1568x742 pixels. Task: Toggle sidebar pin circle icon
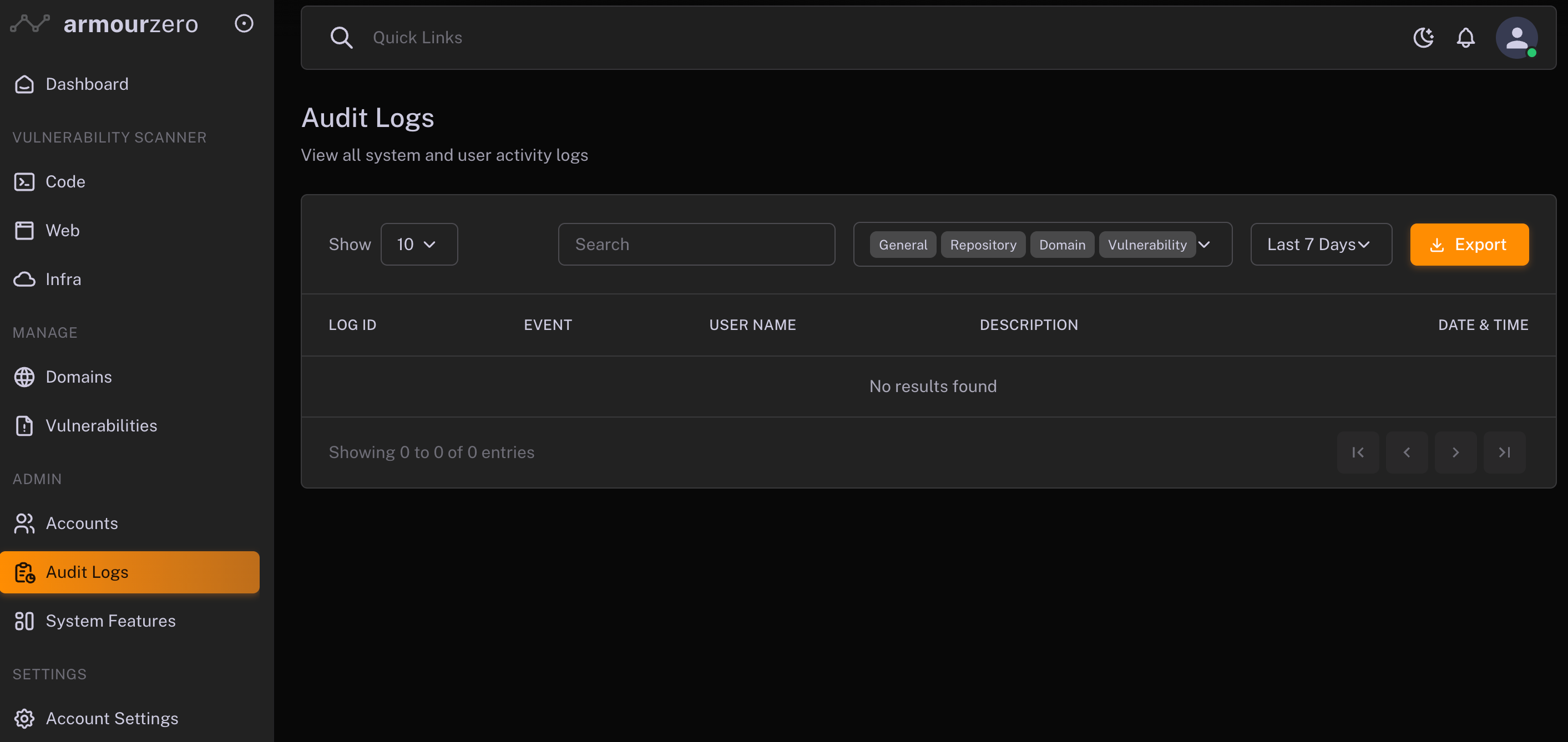click(244, 24)
